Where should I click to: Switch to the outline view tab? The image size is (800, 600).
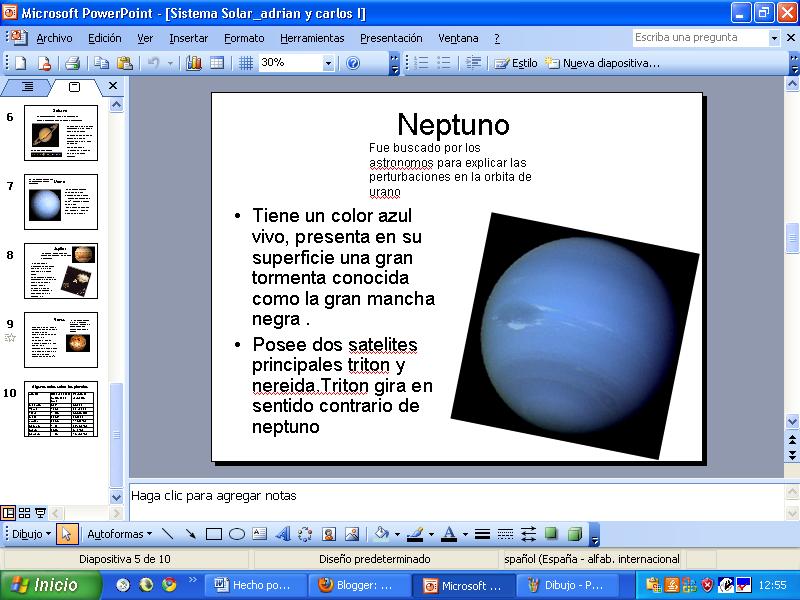[28, 87]
